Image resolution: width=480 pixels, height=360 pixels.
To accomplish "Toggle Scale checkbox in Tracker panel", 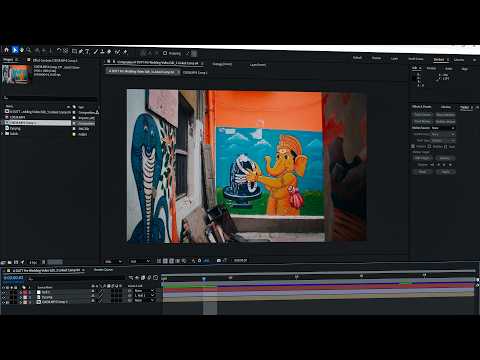I will [x=445, y=146].
